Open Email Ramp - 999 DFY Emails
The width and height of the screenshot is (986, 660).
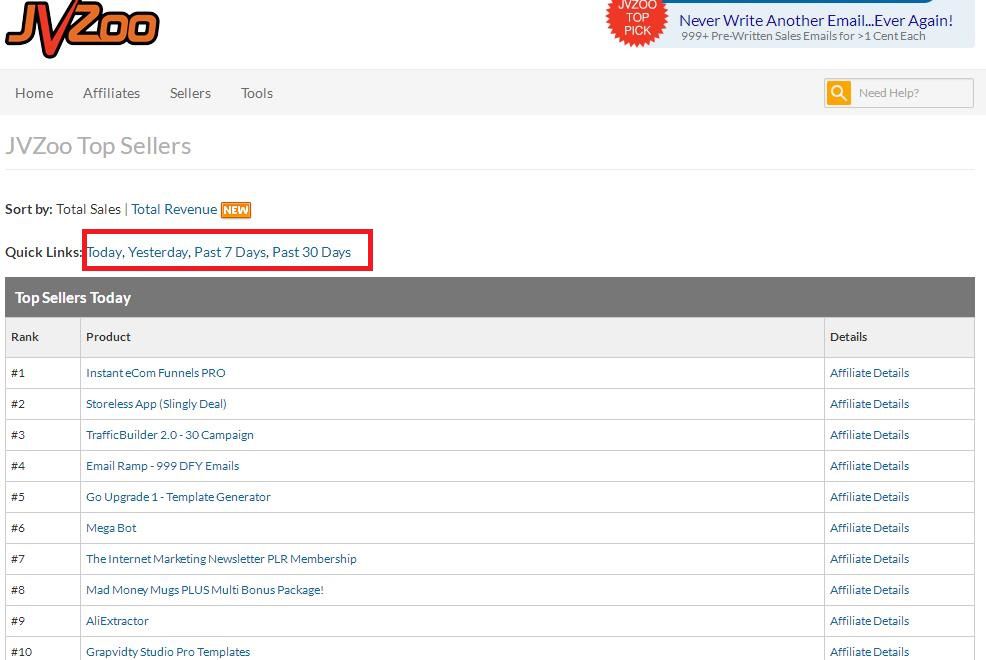click(x=162, y=466)
